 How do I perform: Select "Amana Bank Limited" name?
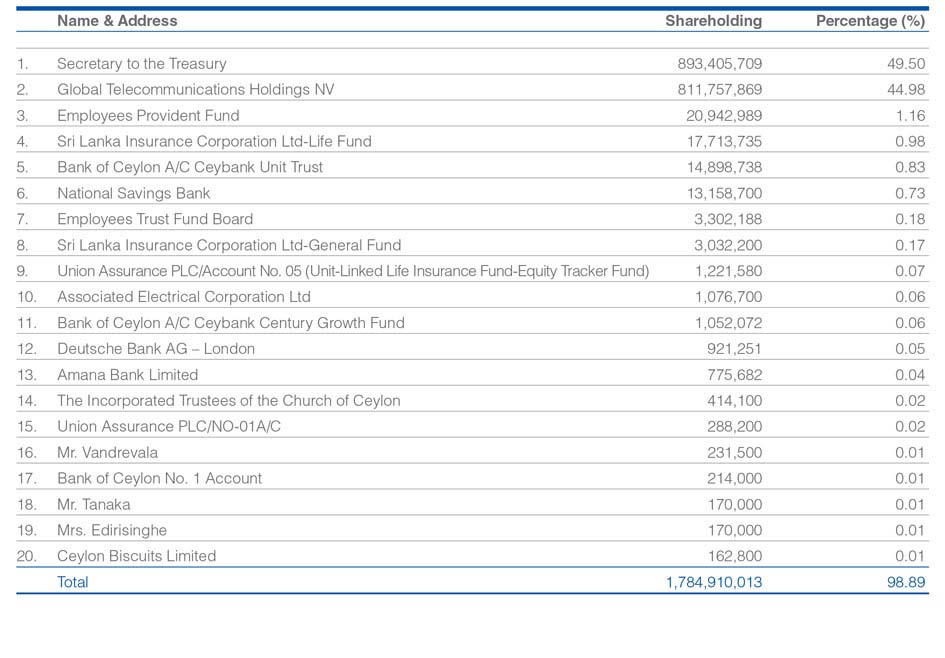(x=128, y=375)
